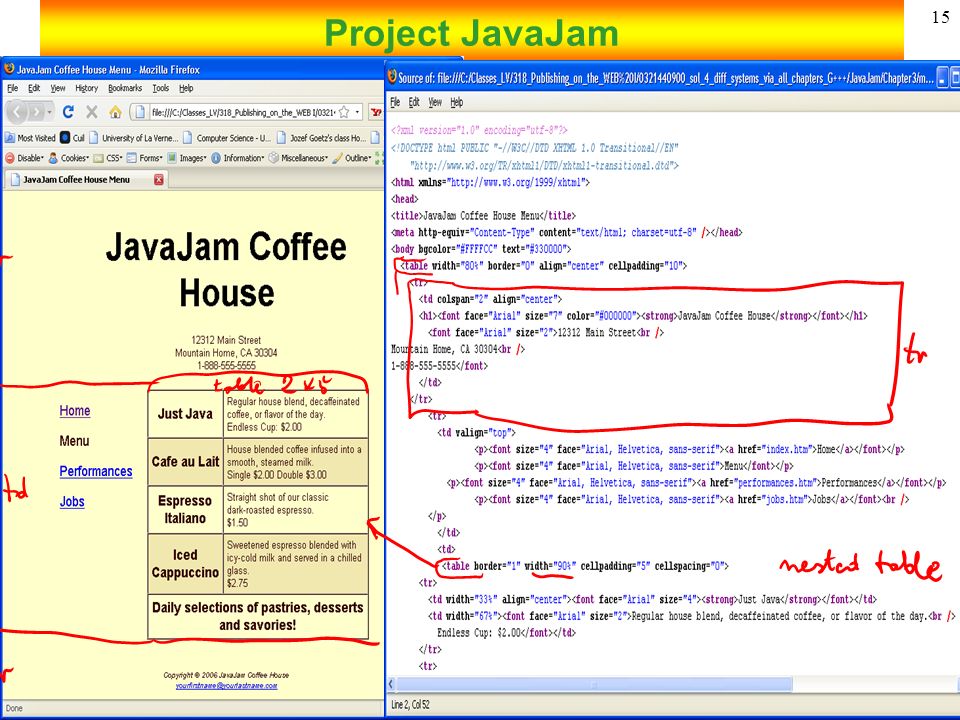Open the Firefox File menu
Screen dimensions: 960x720
click(x=13, y=88)
